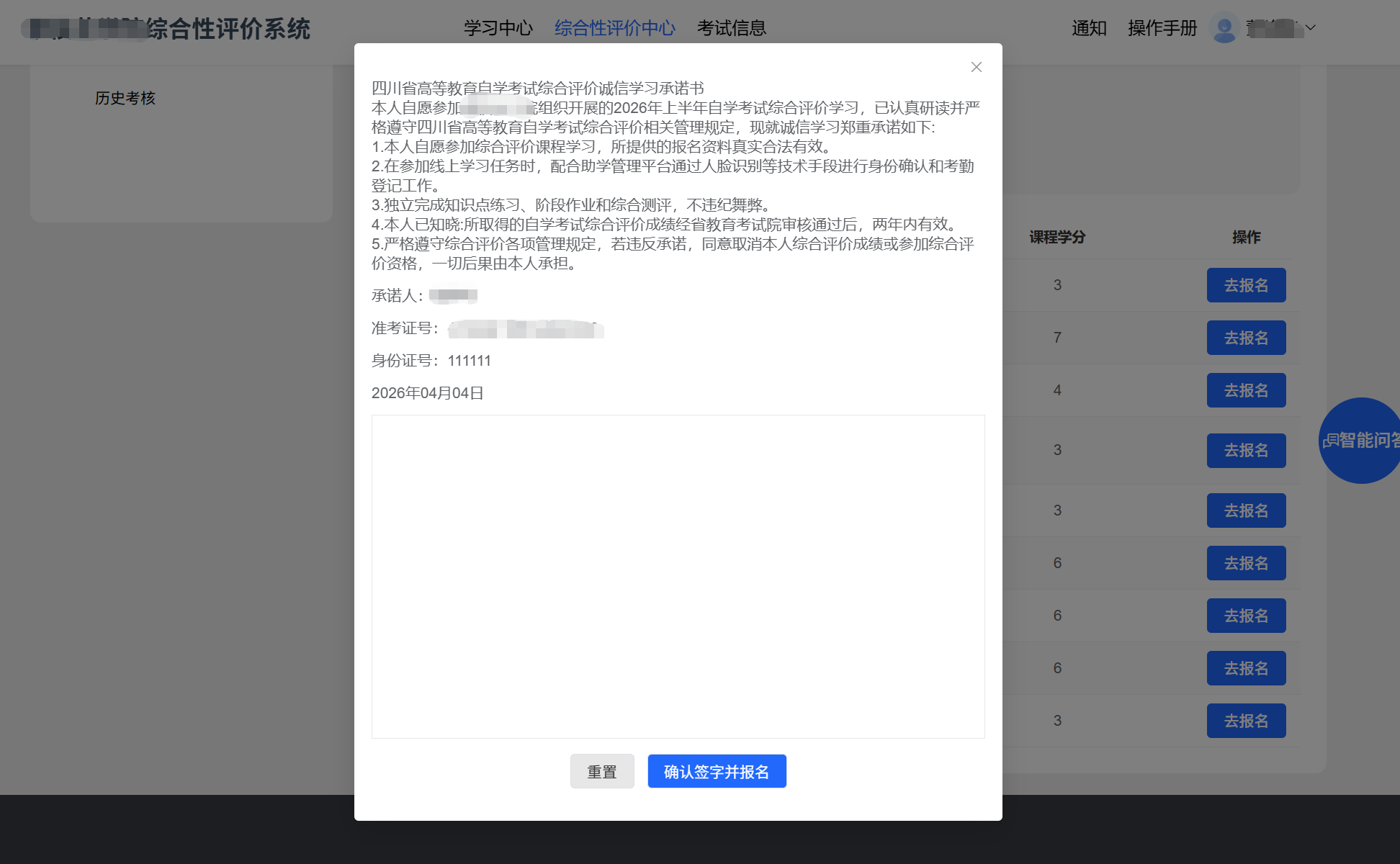Click the user avatar icon
This screenshot has width=1400, height=864.
(1224, 29)
